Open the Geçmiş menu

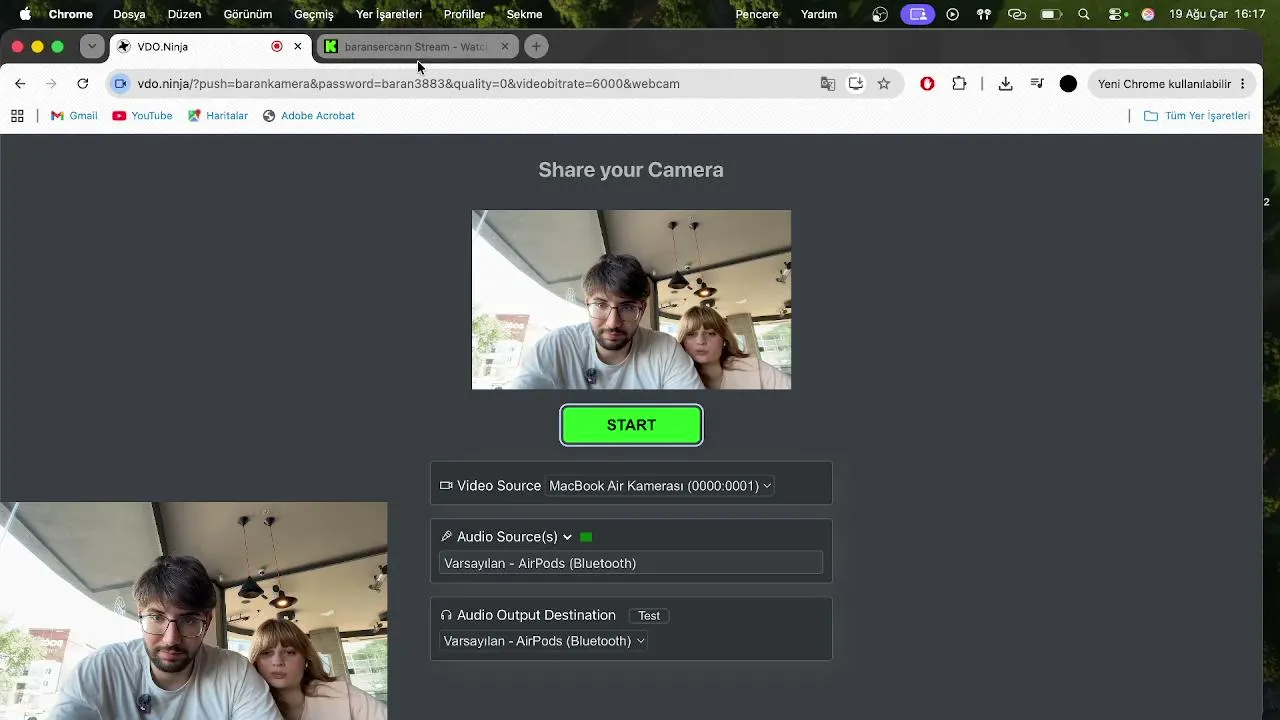314,14
